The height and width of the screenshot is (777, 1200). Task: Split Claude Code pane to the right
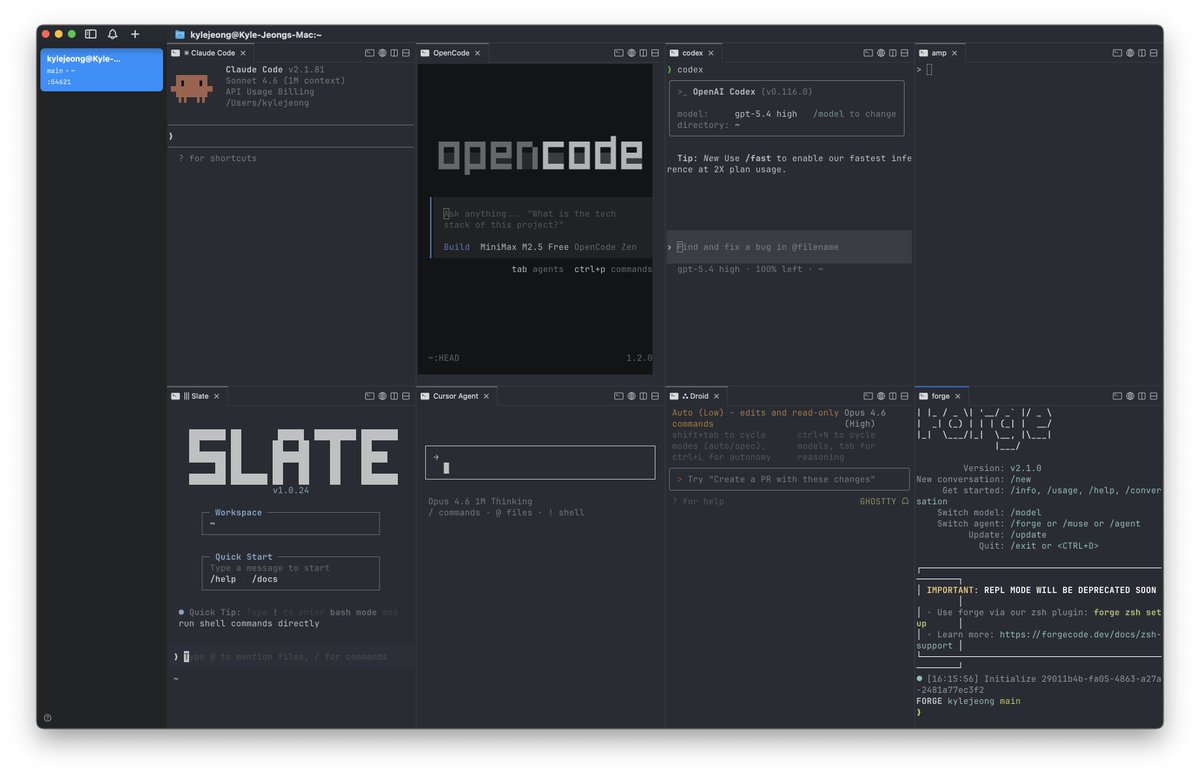pyautogui.click(x=394, y=53)
